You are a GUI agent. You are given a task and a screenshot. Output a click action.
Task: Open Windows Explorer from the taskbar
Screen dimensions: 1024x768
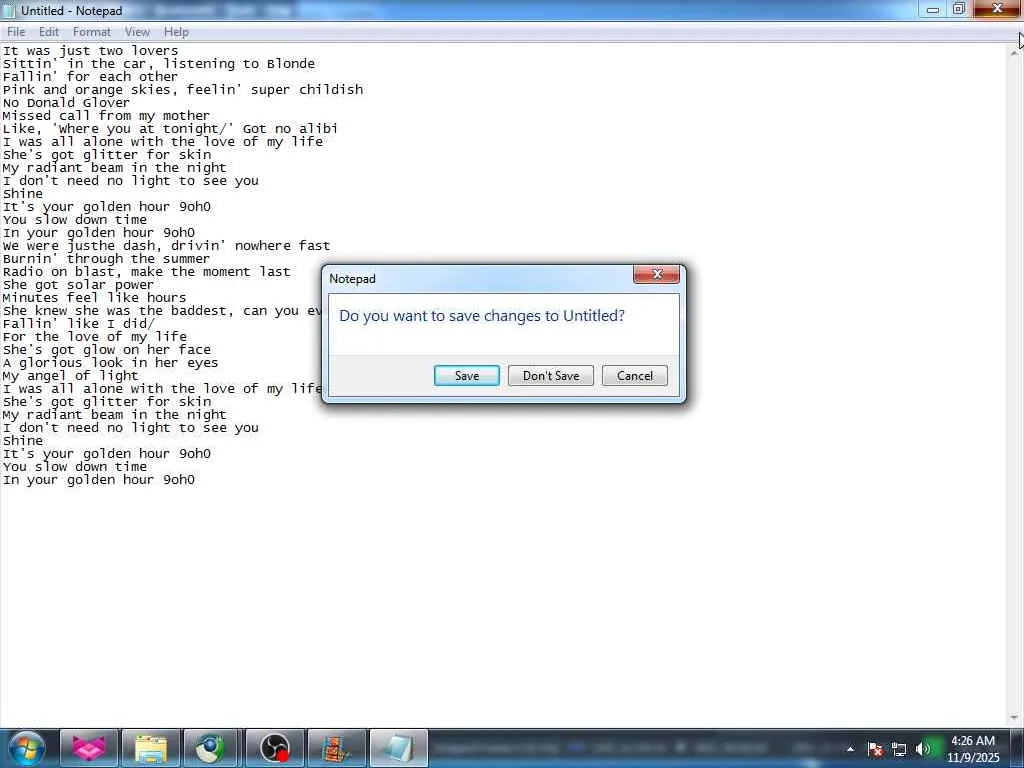tap(151, 748)
